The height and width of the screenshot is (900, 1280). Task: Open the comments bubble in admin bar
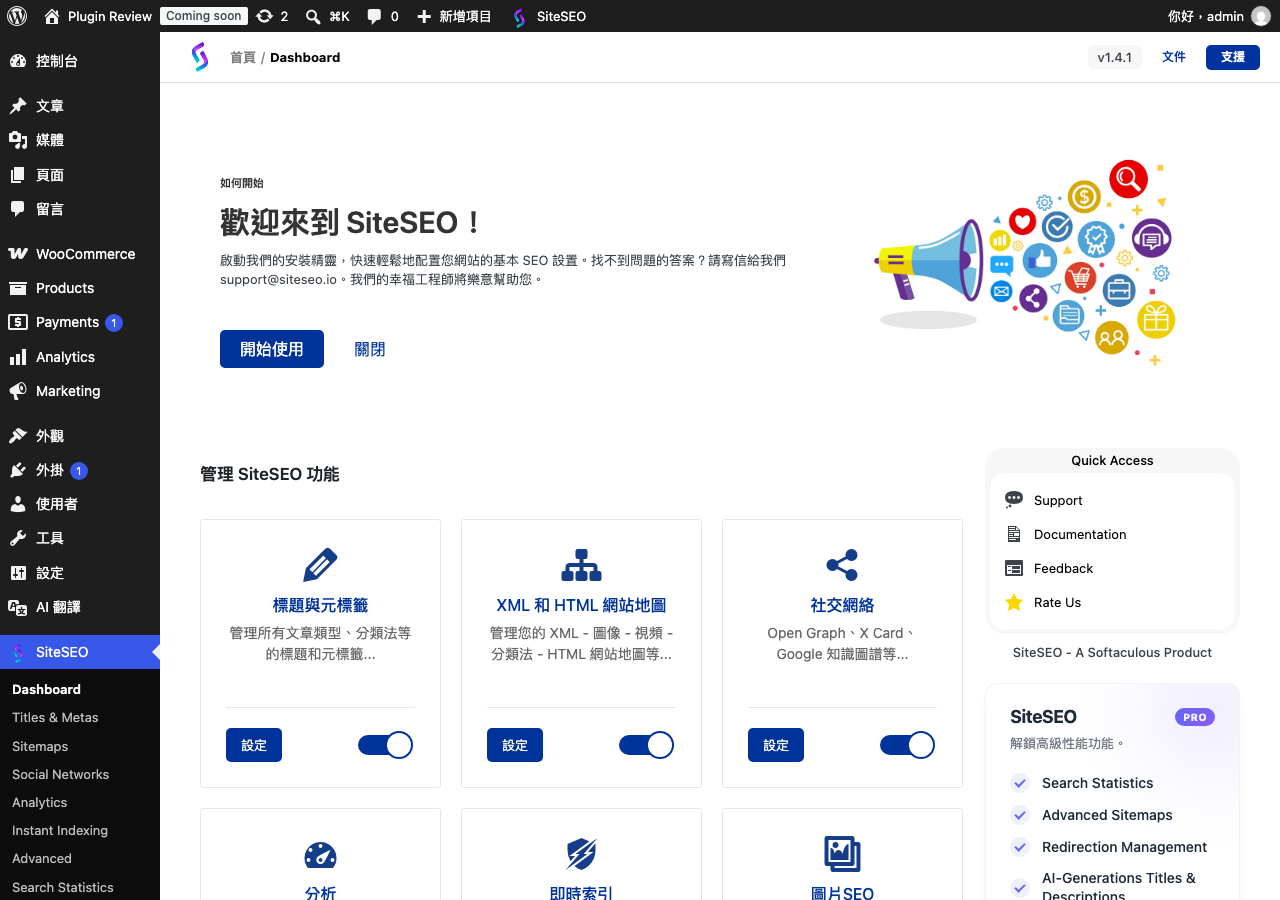(374, 16)
